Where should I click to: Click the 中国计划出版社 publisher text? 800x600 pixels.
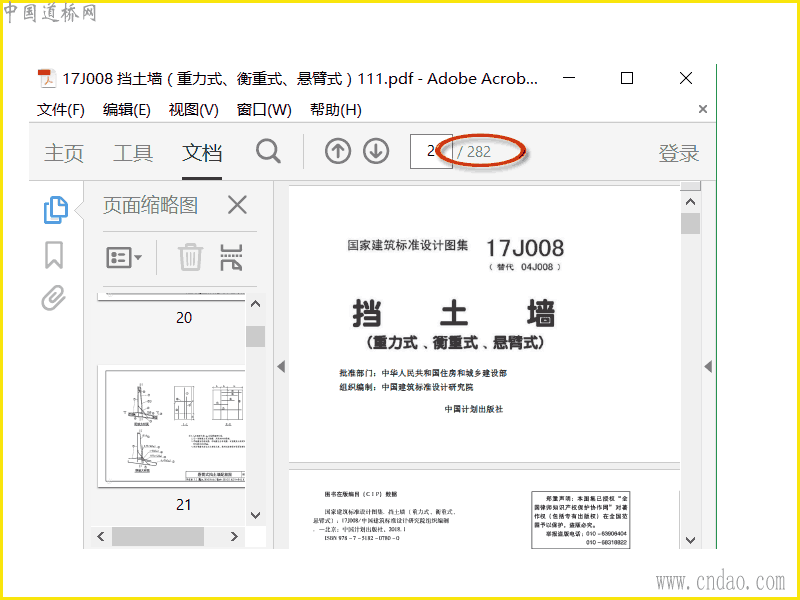pyautogui.click(x=473, y=409)
